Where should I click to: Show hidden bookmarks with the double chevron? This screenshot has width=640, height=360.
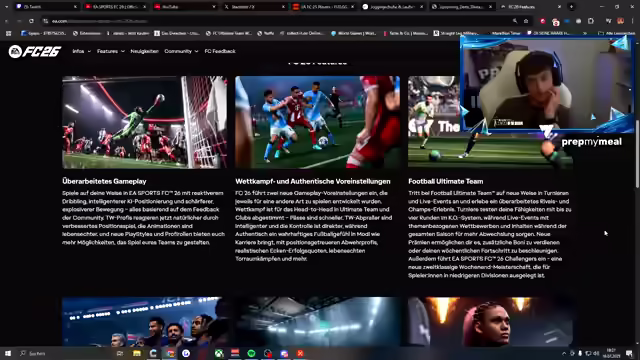tap(585, 33)
